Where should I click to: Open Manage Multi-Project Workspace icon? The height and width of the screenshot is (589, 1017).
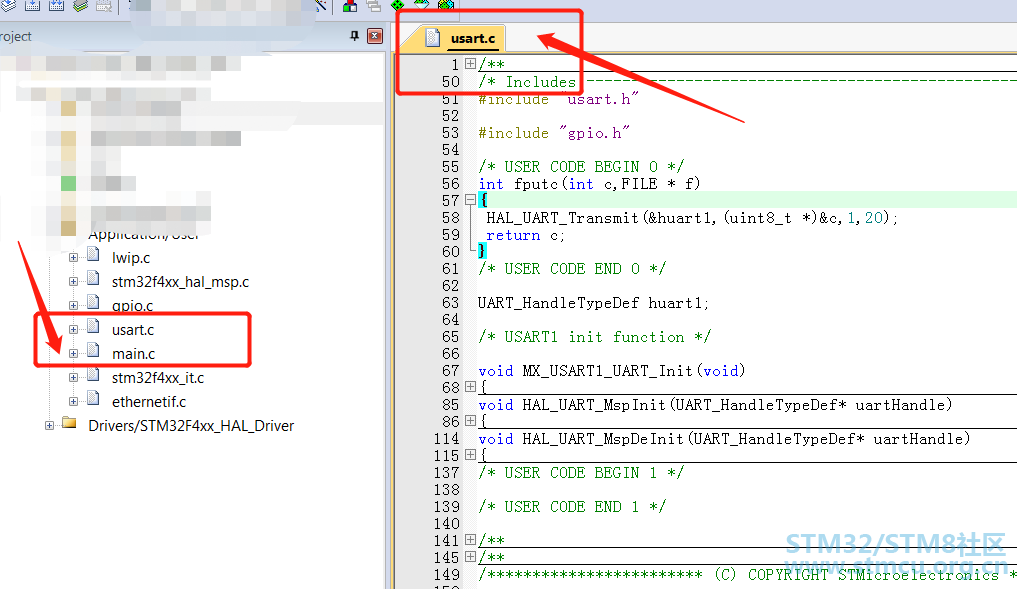tap(374, 6)
